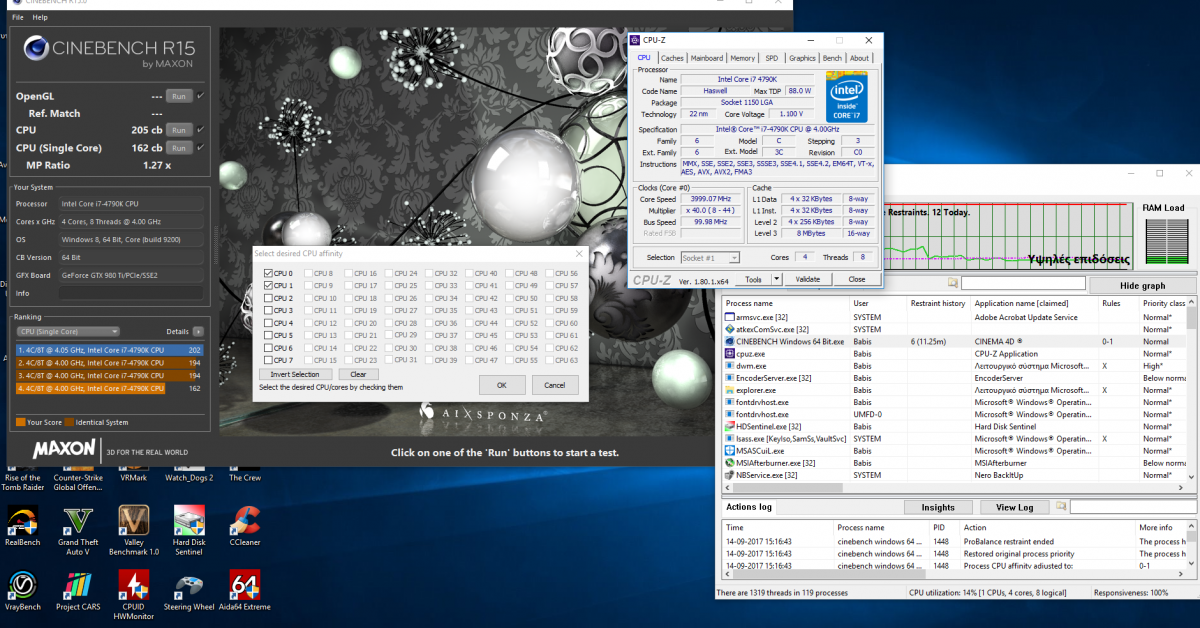This screenshot has height=628, width=1200.
Task: Open the View Log button in Process Lasso
Action: click(1014, 507)
